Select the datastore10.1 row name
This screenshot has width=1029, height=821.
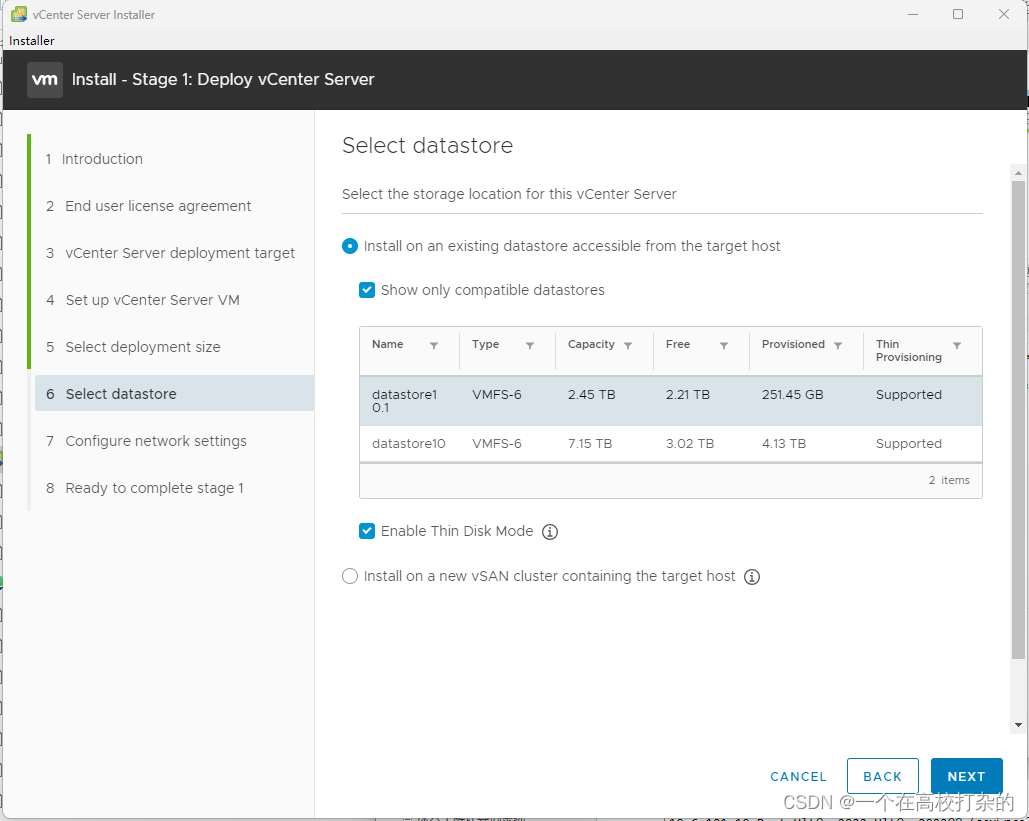pos(404,401)
